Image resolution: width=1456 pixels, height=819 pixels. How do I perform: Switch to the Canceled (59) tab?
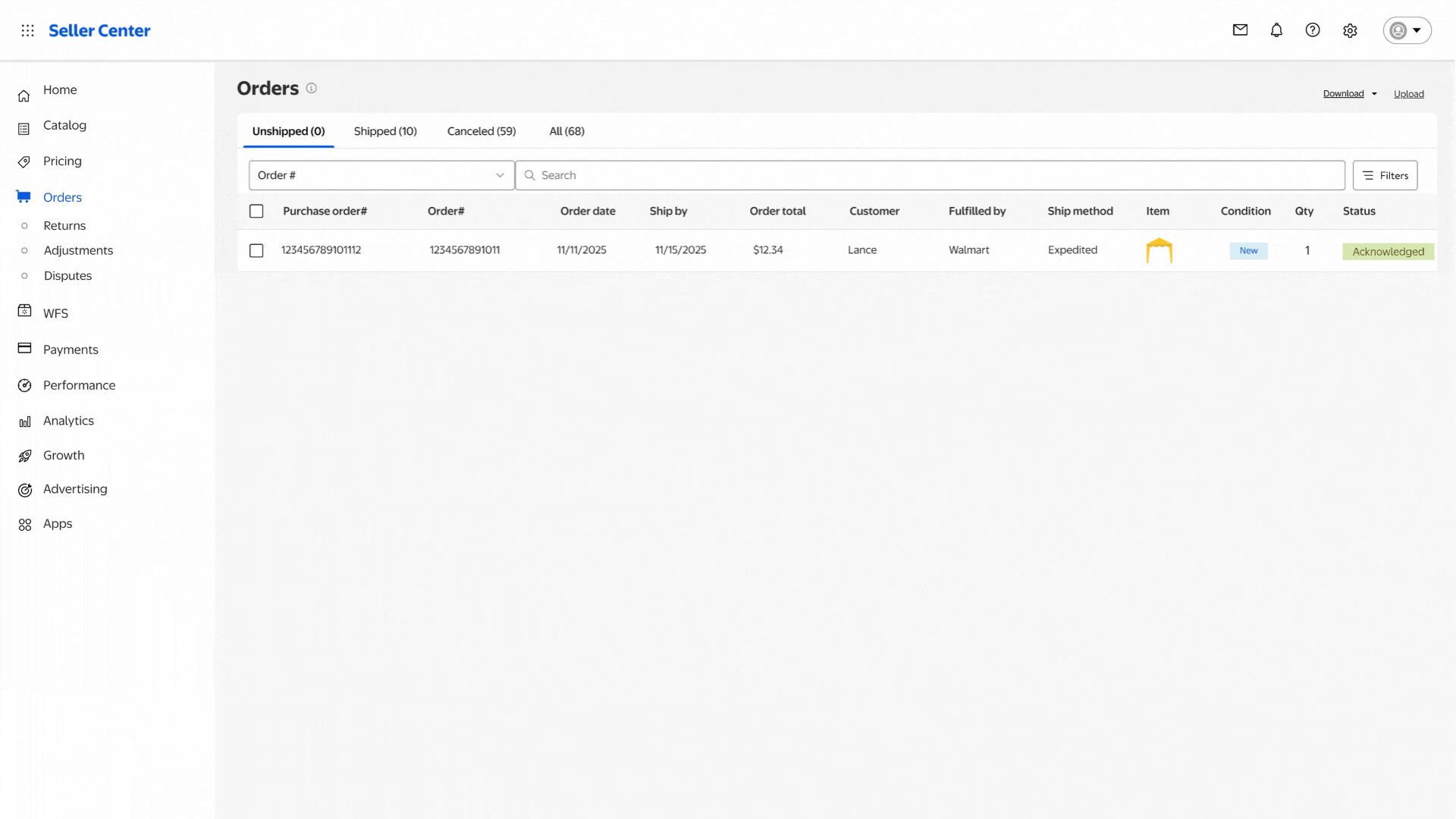[x=482, y=131]
